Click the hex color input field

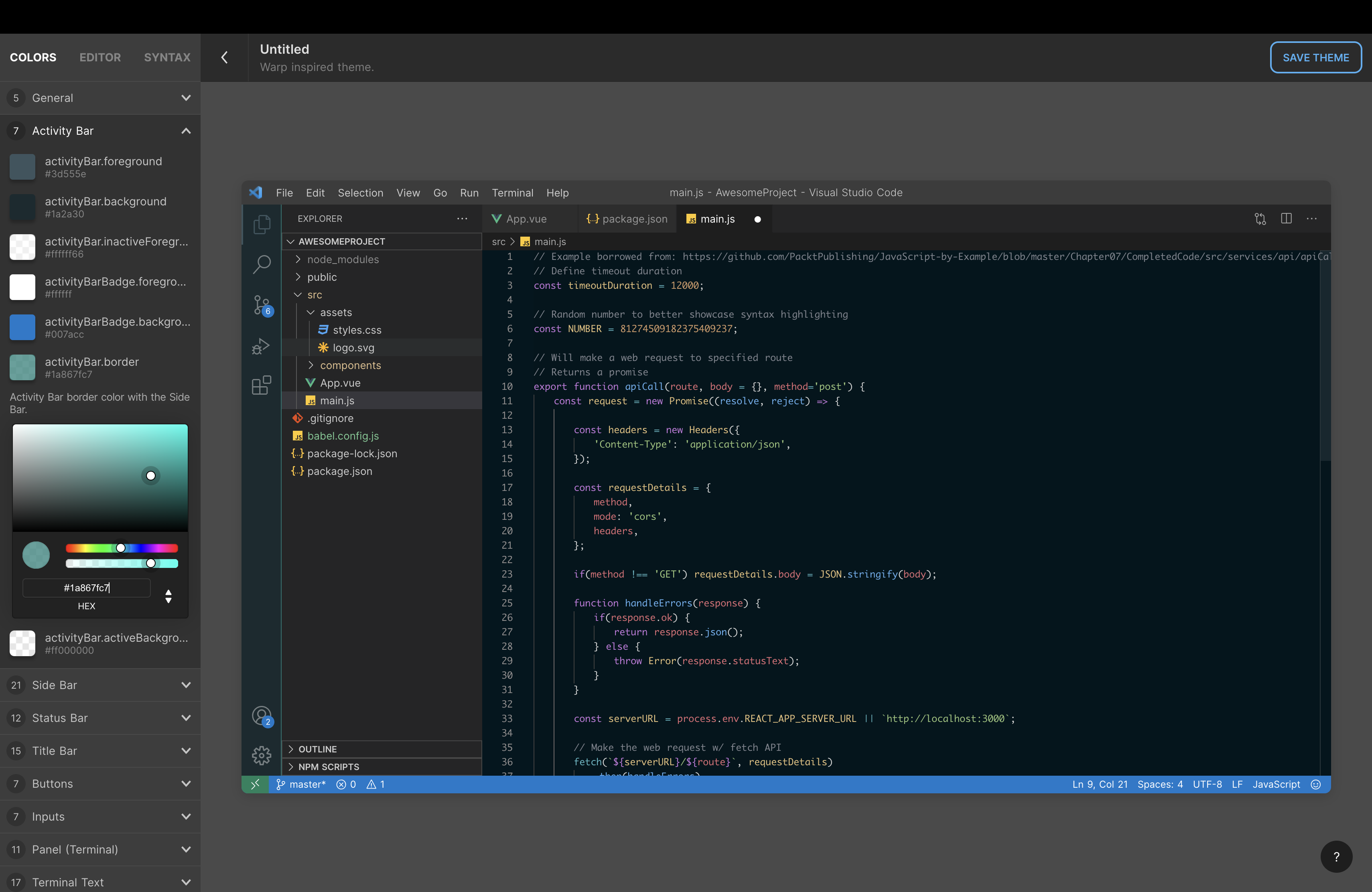click(x=87, y=588)
